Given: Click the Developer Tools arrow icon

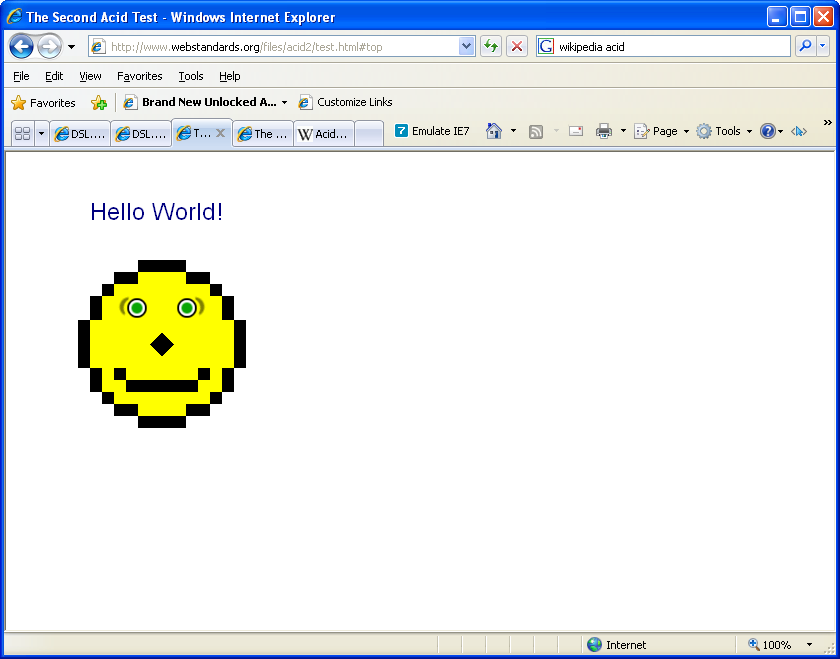Looking at the screenshot, I should (799, 131).
